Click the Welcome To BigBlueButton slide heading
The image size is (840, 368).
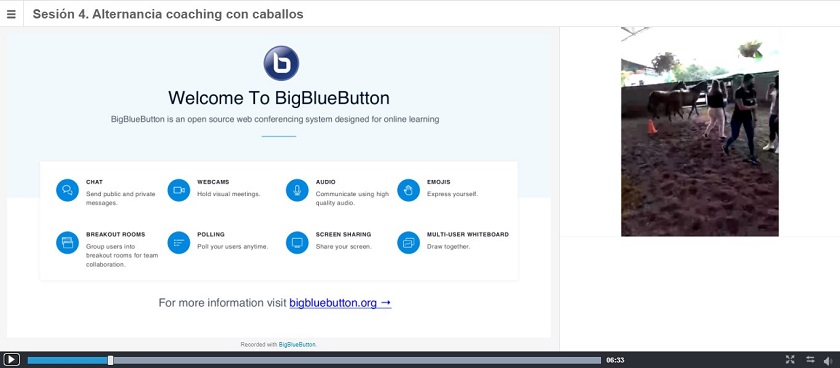point(279,98)
